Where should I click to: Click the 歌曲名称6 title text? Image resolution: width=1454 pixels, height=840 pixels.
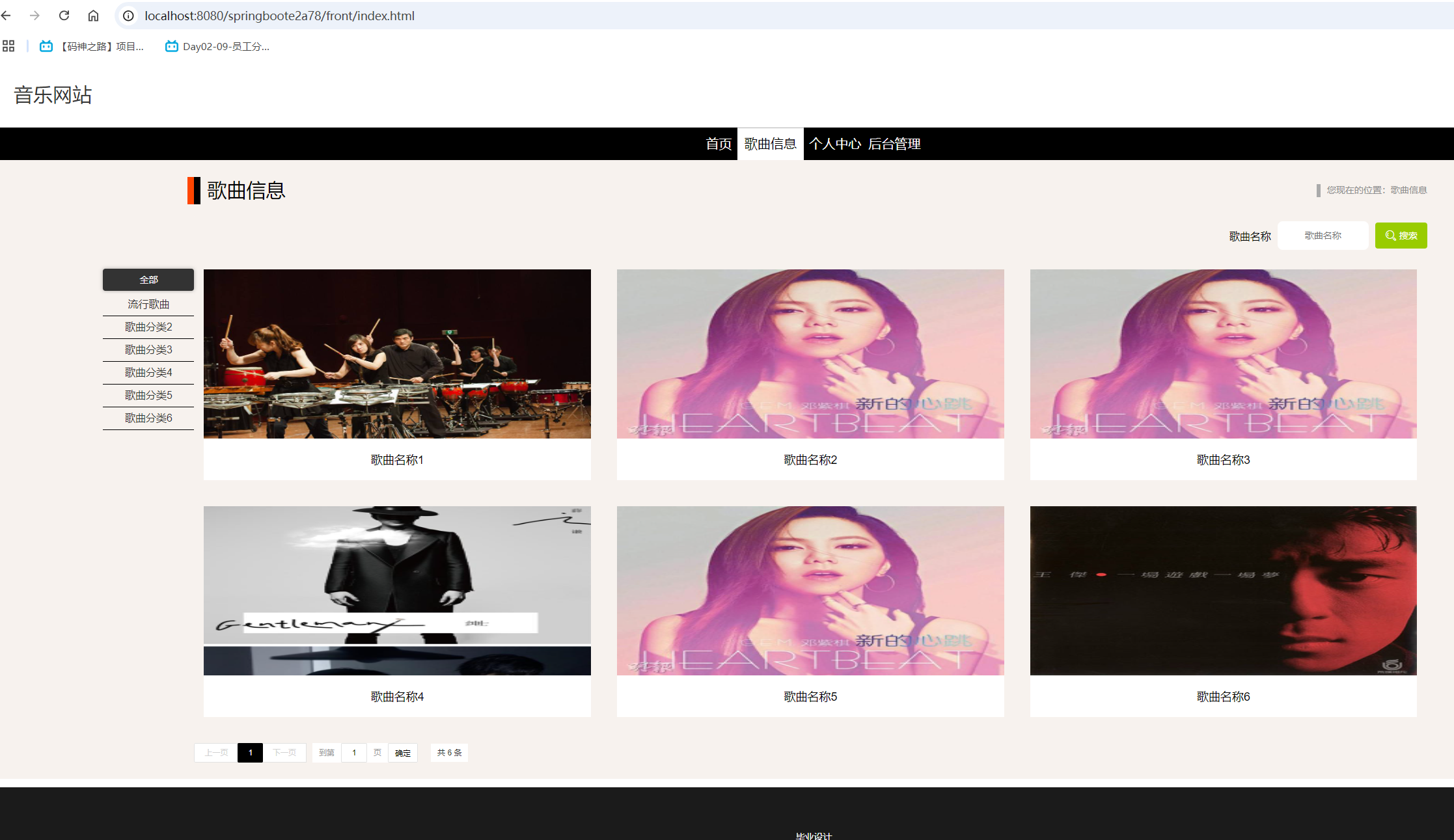(1223, 697)
